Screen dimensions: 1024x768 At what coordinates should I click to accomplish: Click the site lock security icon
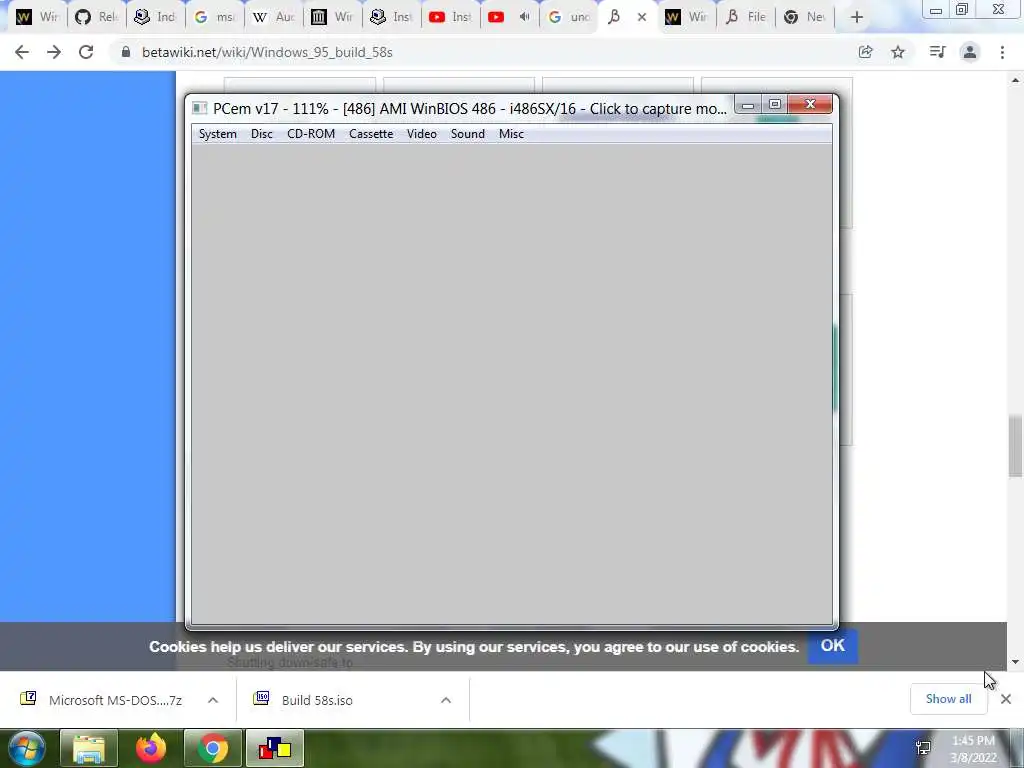click(126, 52)
